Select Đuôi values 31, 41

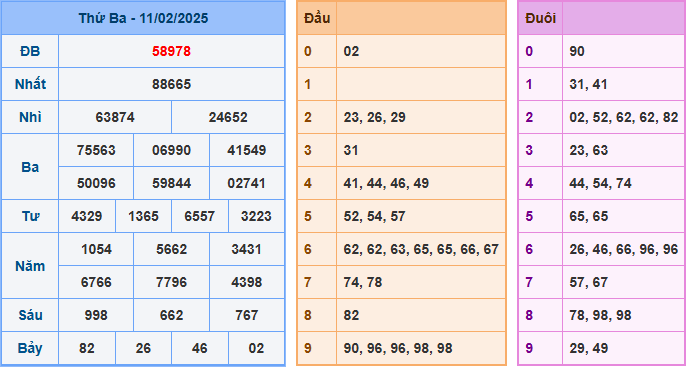click(x=588, y=85)
